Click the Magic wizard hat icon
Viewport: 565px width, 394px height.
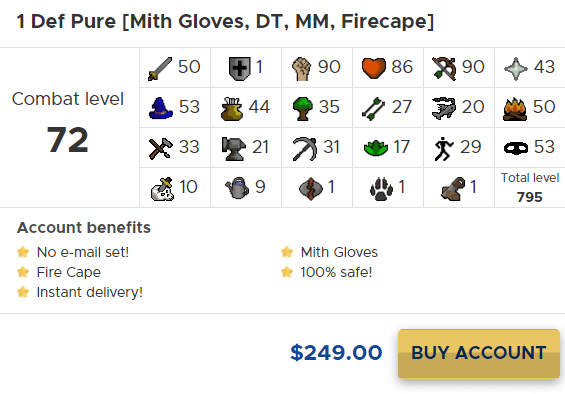tap(161, 108)
